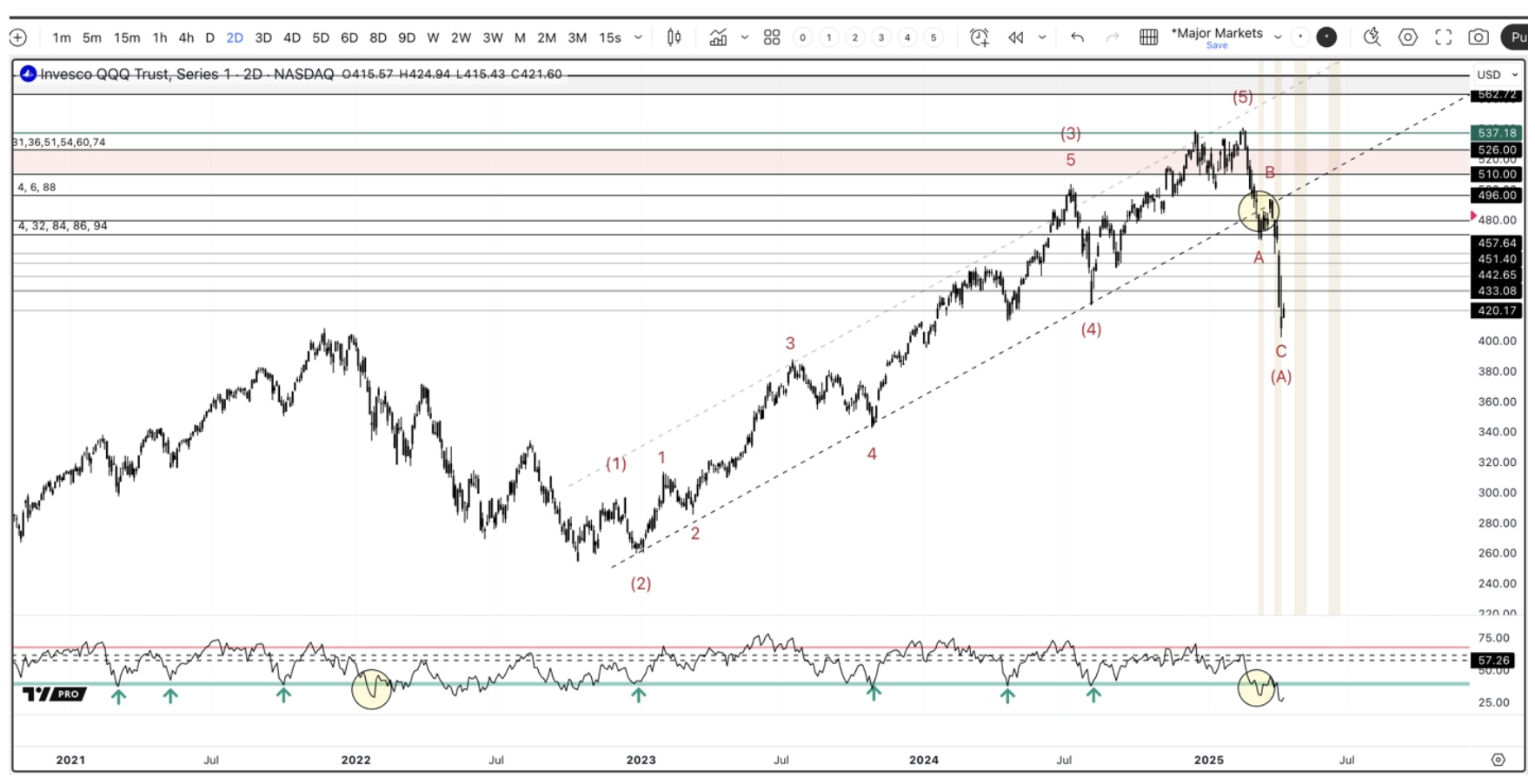The height and width of the screenshot is (784, 1535).
Task: Open the Indicators panel
Action: tap(720, 37)
